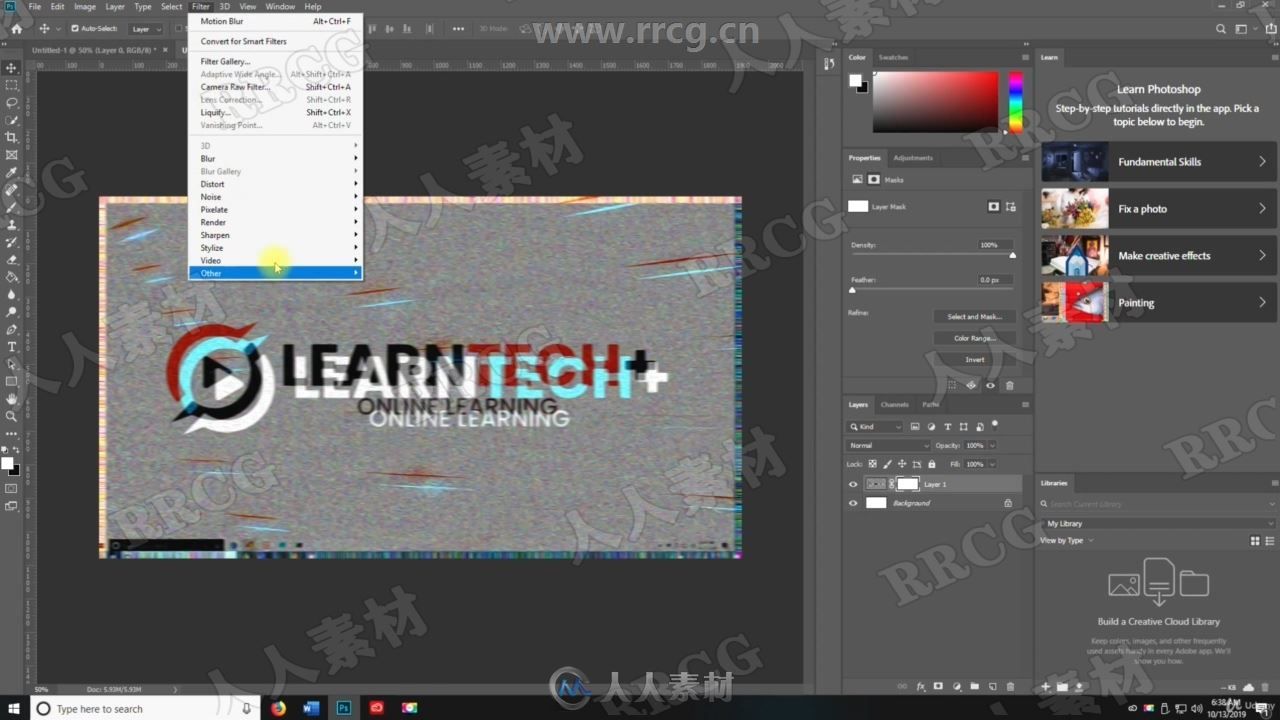
Task: Toggle lock image pixels brush icon
Action: [x=887, y=464]
